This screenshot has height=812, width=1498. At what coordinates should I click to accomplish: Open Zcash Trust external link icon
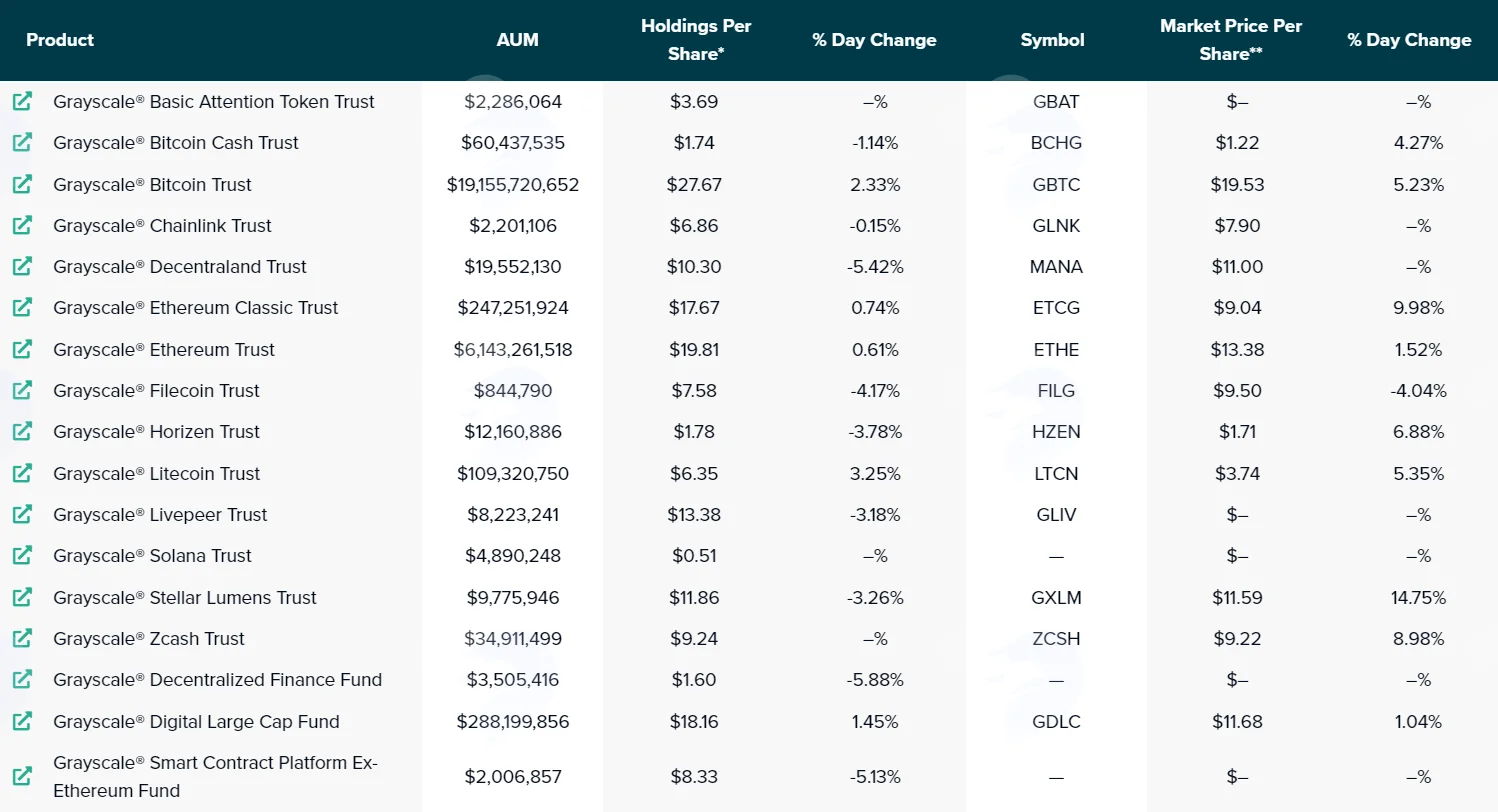click(x=22, y=638)
